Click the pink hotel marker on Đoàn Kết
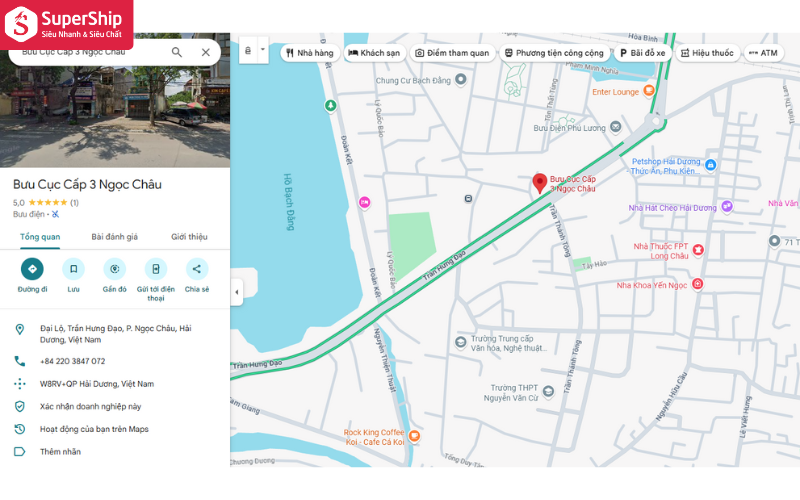This screenshot has width=800, height=500. pos(364,203)
